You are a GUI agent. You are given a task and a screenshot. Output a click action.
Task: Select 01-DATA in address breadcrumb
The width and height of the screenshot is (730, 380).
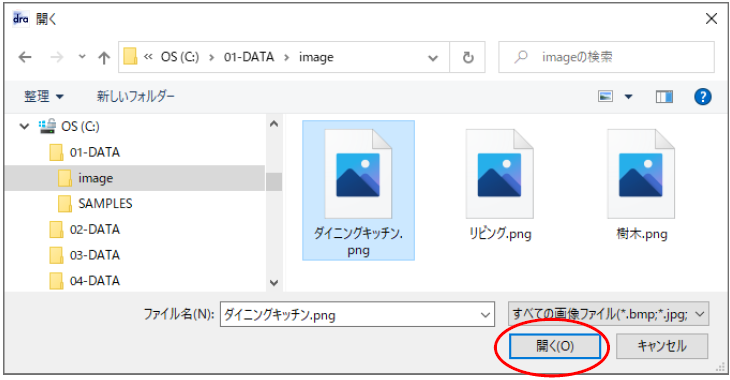(249, 57)
